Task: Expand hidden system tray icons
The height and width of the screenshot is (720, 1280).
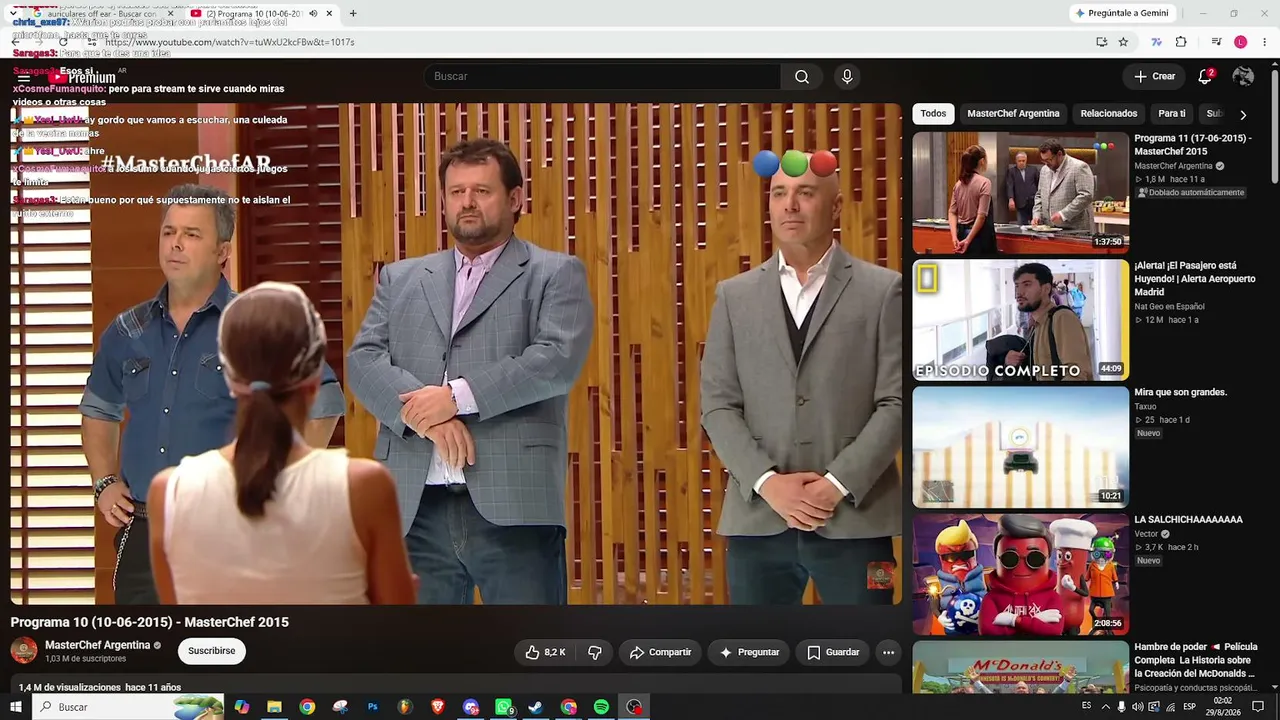Action: click(1104, 707)
